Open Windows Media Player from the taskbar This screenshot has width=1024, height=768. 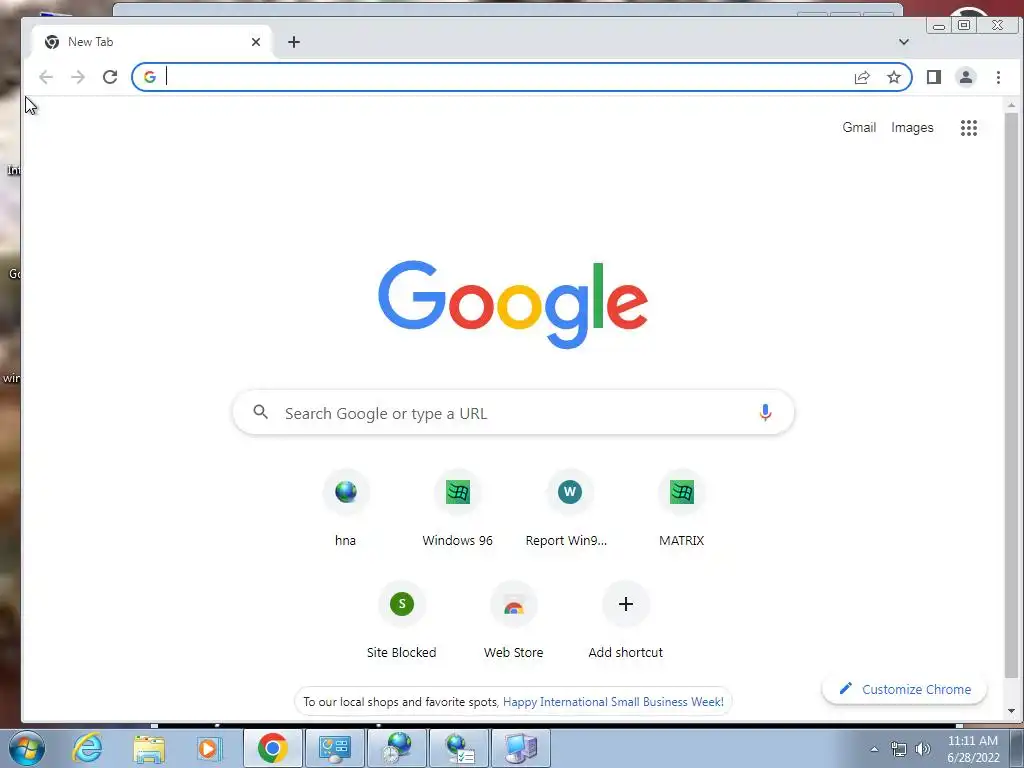(x=210, y=748)
